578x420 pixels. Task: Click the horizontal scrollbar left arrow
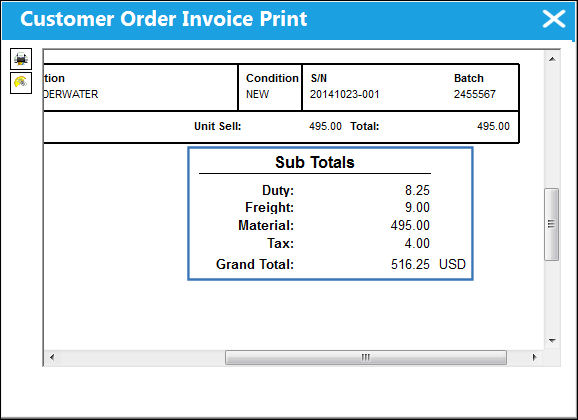pos(52,357)
